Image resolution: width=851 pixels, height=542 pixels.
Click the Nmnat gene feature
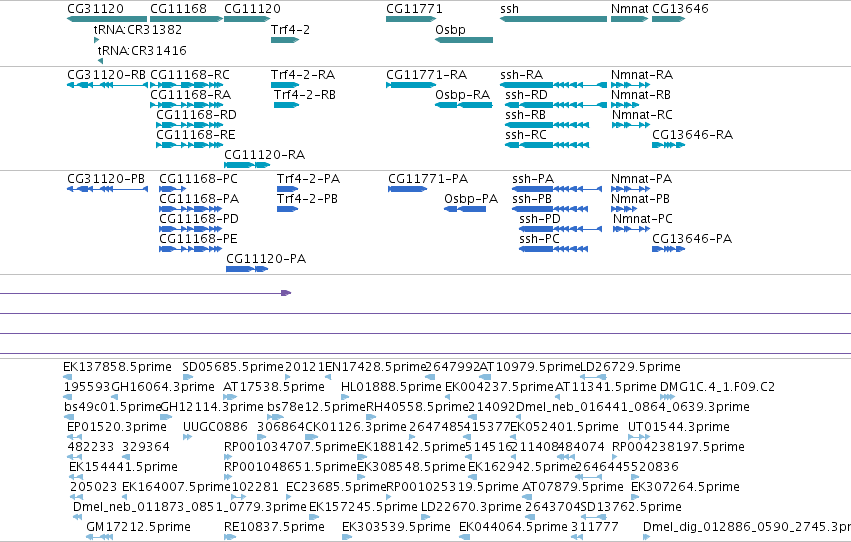coord(630,19)
